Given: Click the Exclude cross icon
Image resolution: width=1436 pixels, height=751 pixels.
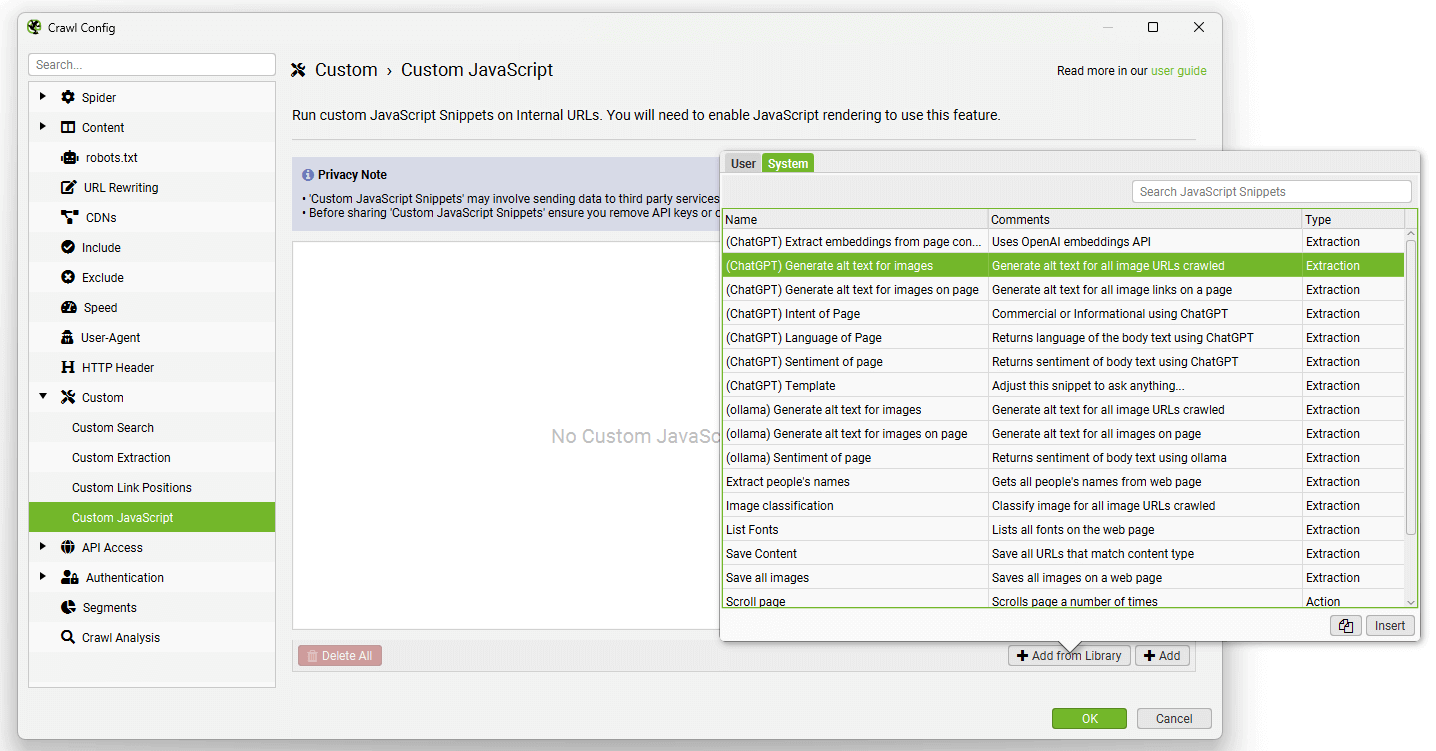Looking at the screenshot, I should pos(68,278).
